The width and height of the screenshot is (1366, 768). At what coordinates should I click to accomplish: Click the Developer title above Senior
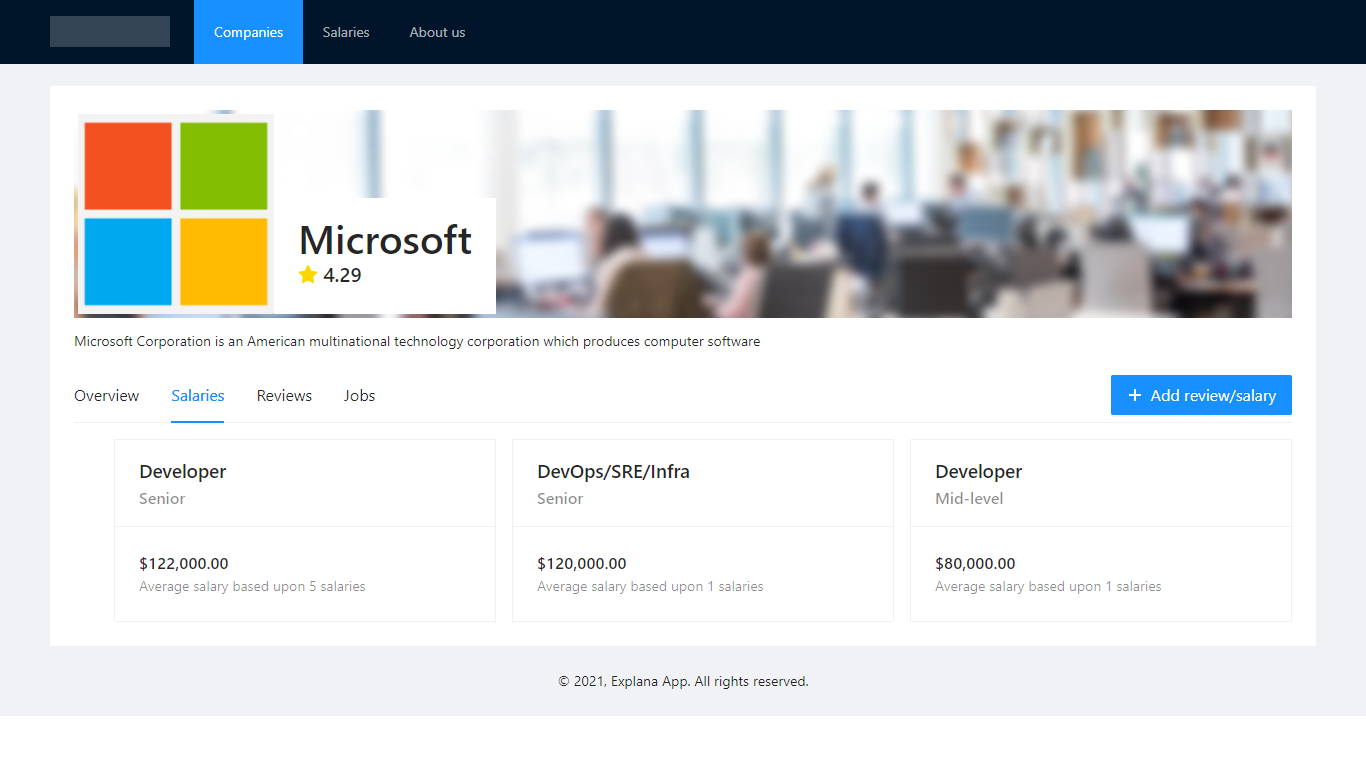(183, 471)
